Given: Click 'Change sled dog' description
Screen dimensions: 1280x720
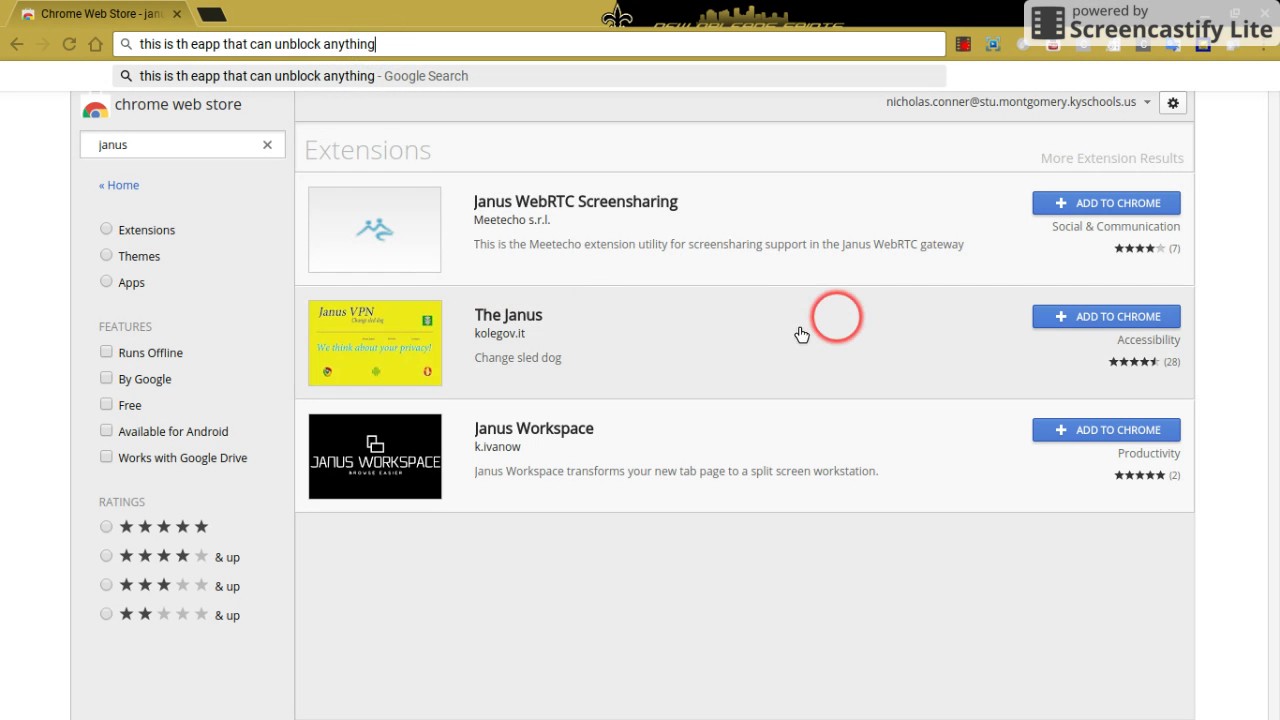Looking at the screenshot, I should click(517, 358).
